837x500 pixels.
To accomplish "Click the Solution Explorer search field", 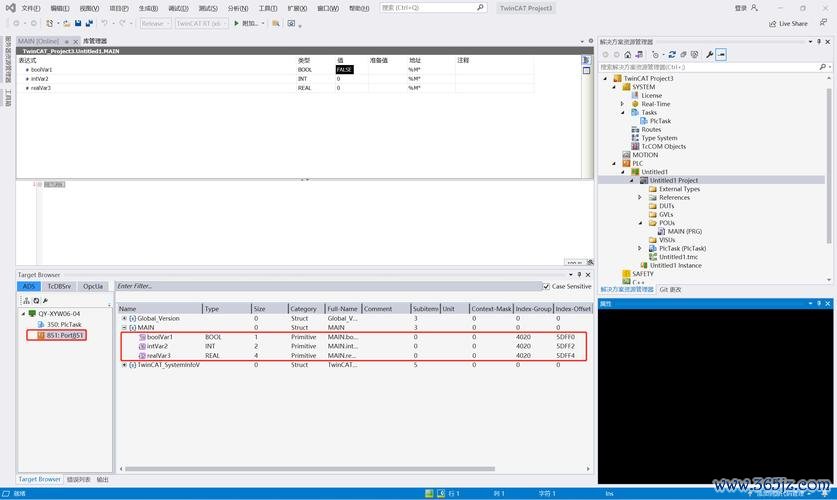I will [x=714, y=67].
